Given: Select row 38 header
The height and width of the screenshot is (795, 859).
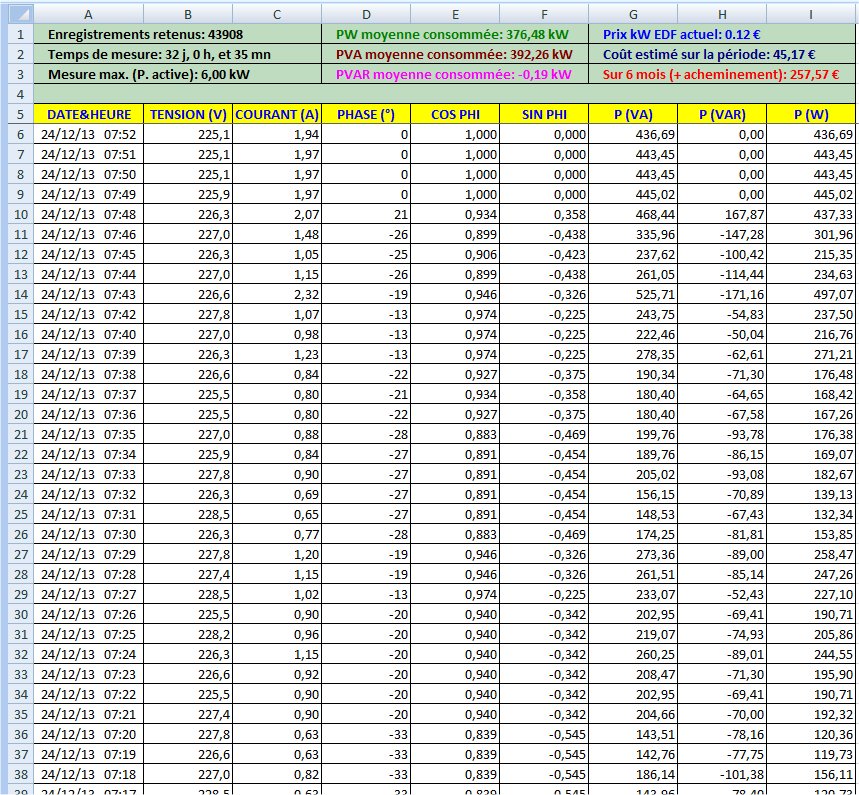Looking at the screenshot, I should tap(21, 774).
